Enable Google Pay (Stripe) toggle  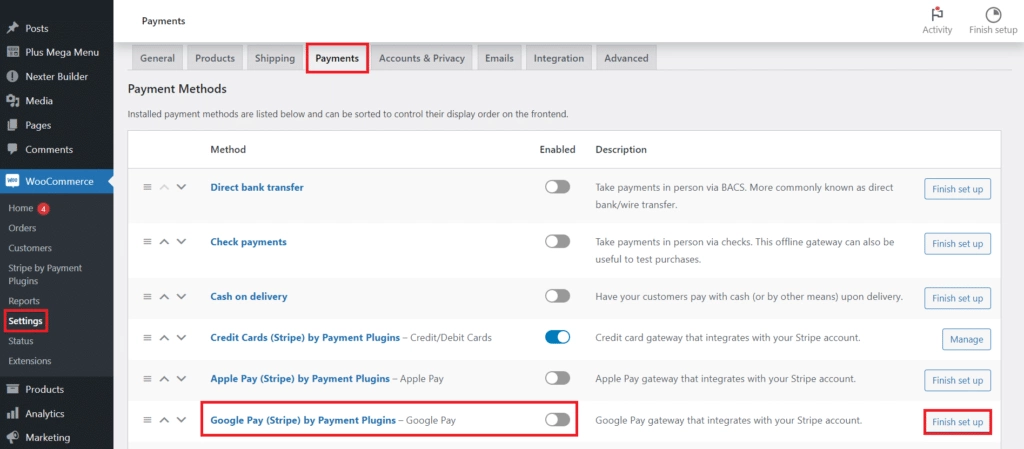click(557, 420)
